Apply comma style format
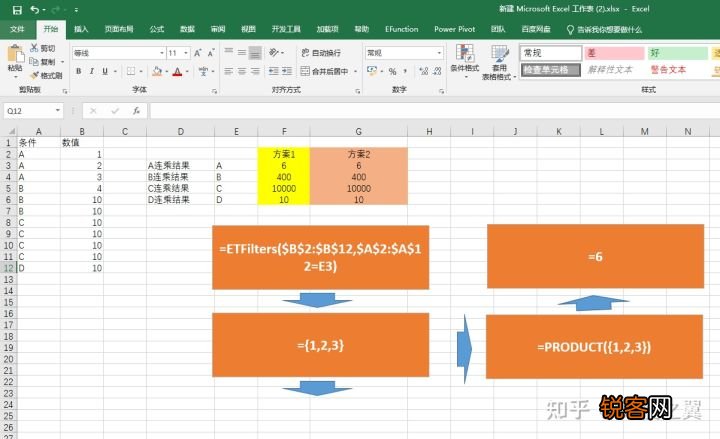 pos(405,71)
